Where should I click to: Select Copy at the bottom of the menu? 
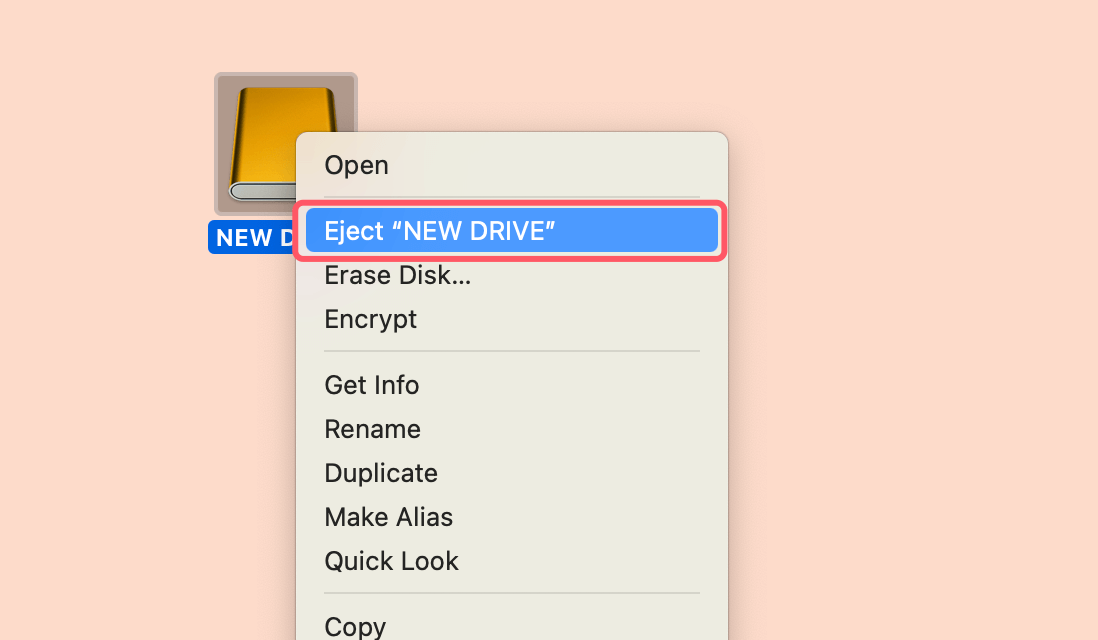click(355, 625)
